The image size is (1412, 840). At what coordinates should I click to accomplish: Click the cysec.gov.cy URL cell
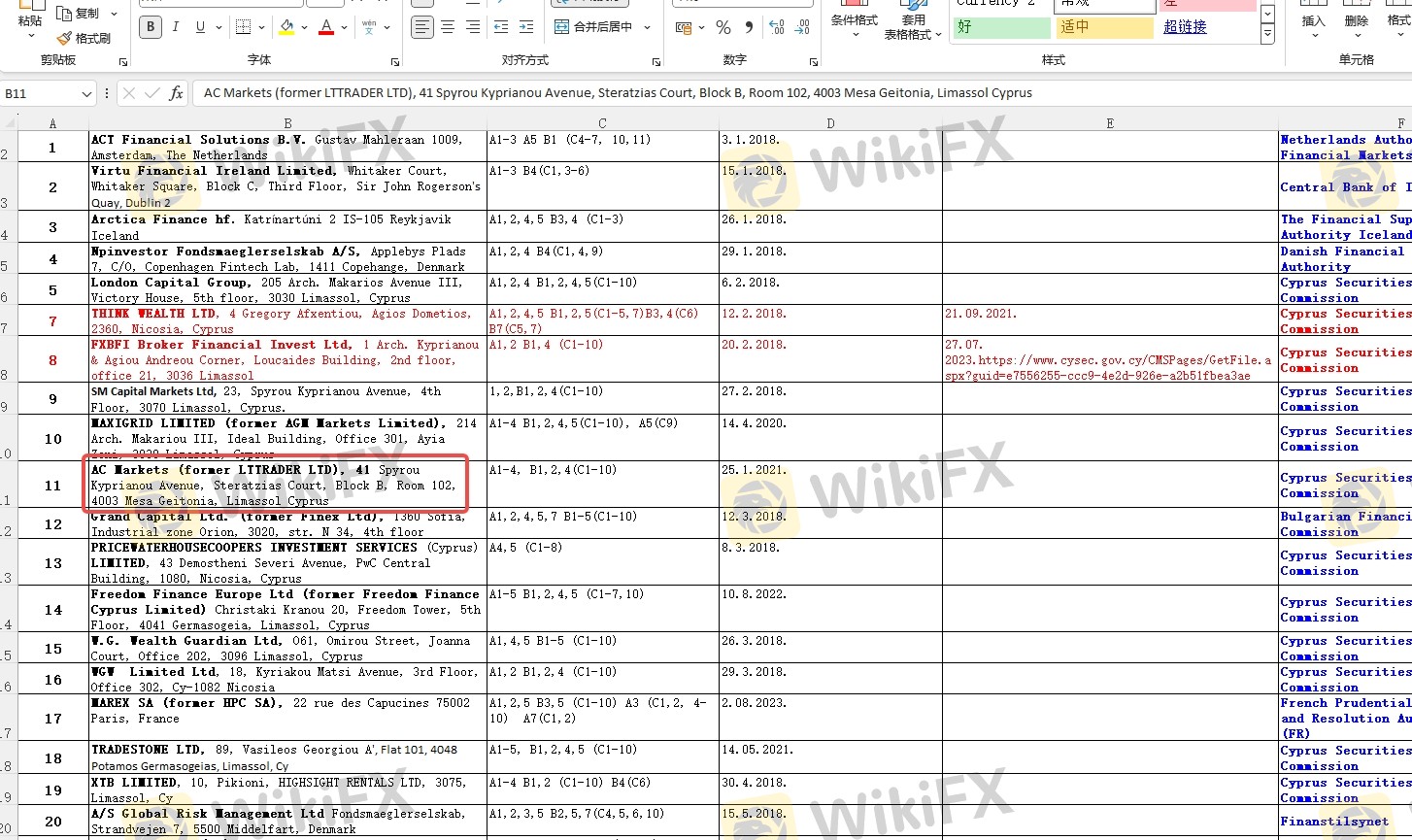(x=1110, y=360)
